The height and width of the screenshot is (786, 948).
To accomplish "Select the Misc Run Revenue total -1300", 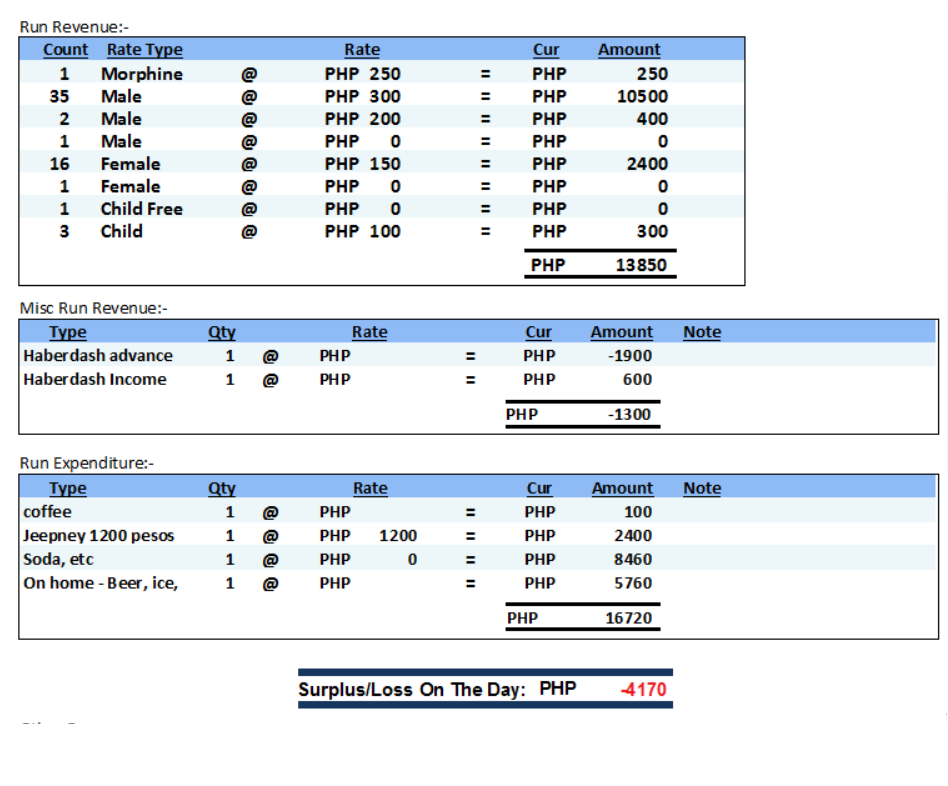I will [x=629, y=414].
